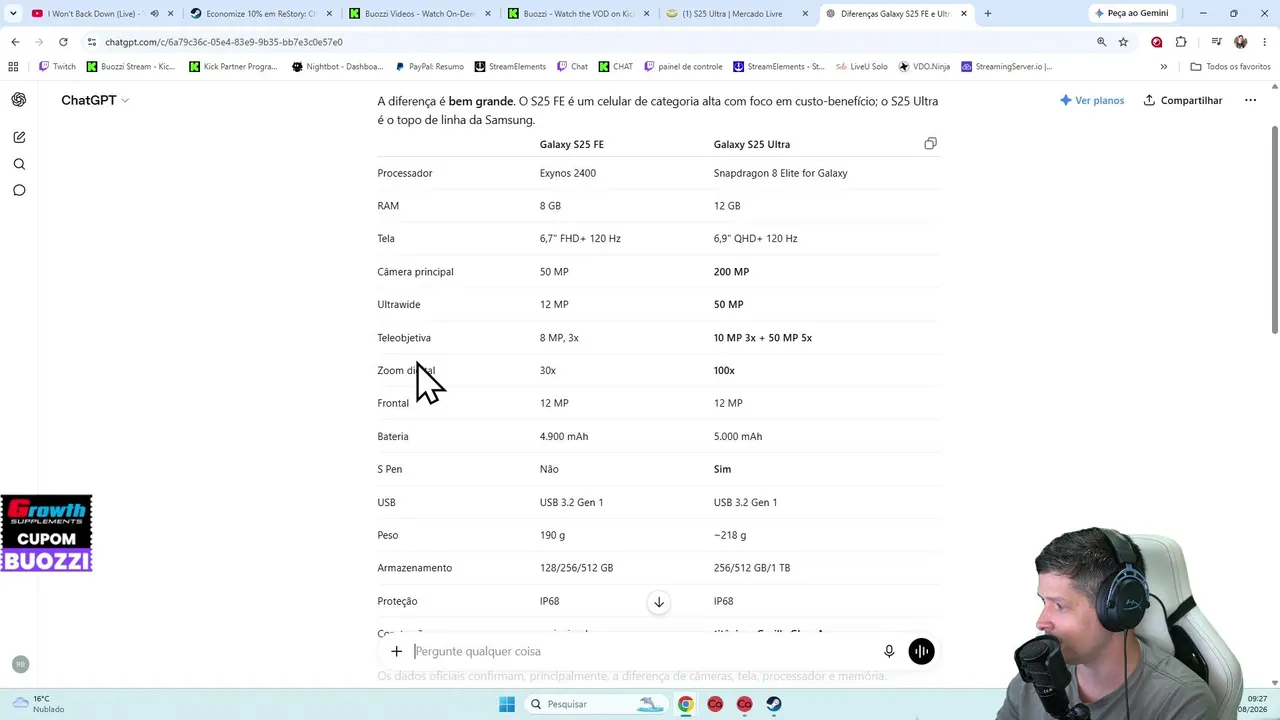Open Chrome from the taskbar

coord(685,704)
